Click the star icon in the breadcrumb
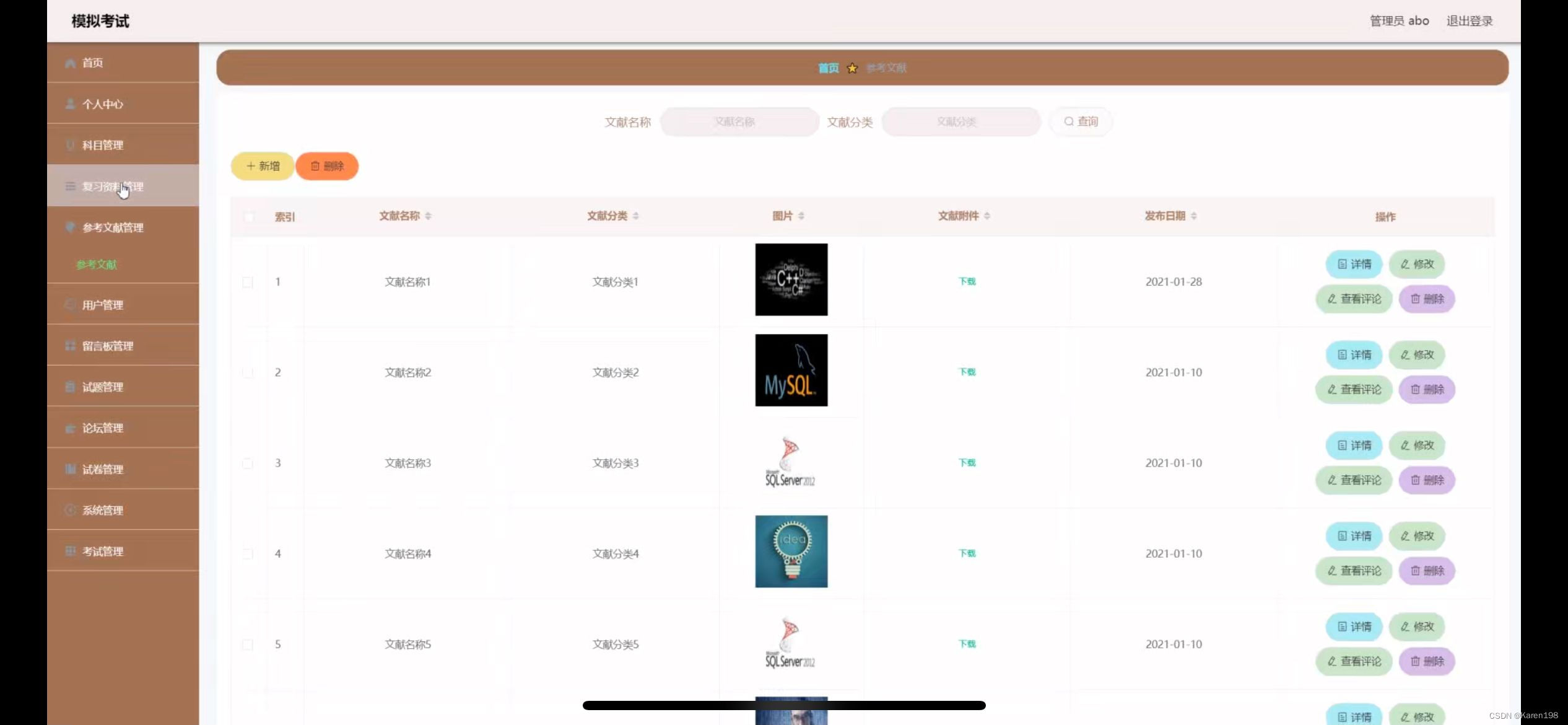The height and width of the screenshot is (725, 1568). 852,68
